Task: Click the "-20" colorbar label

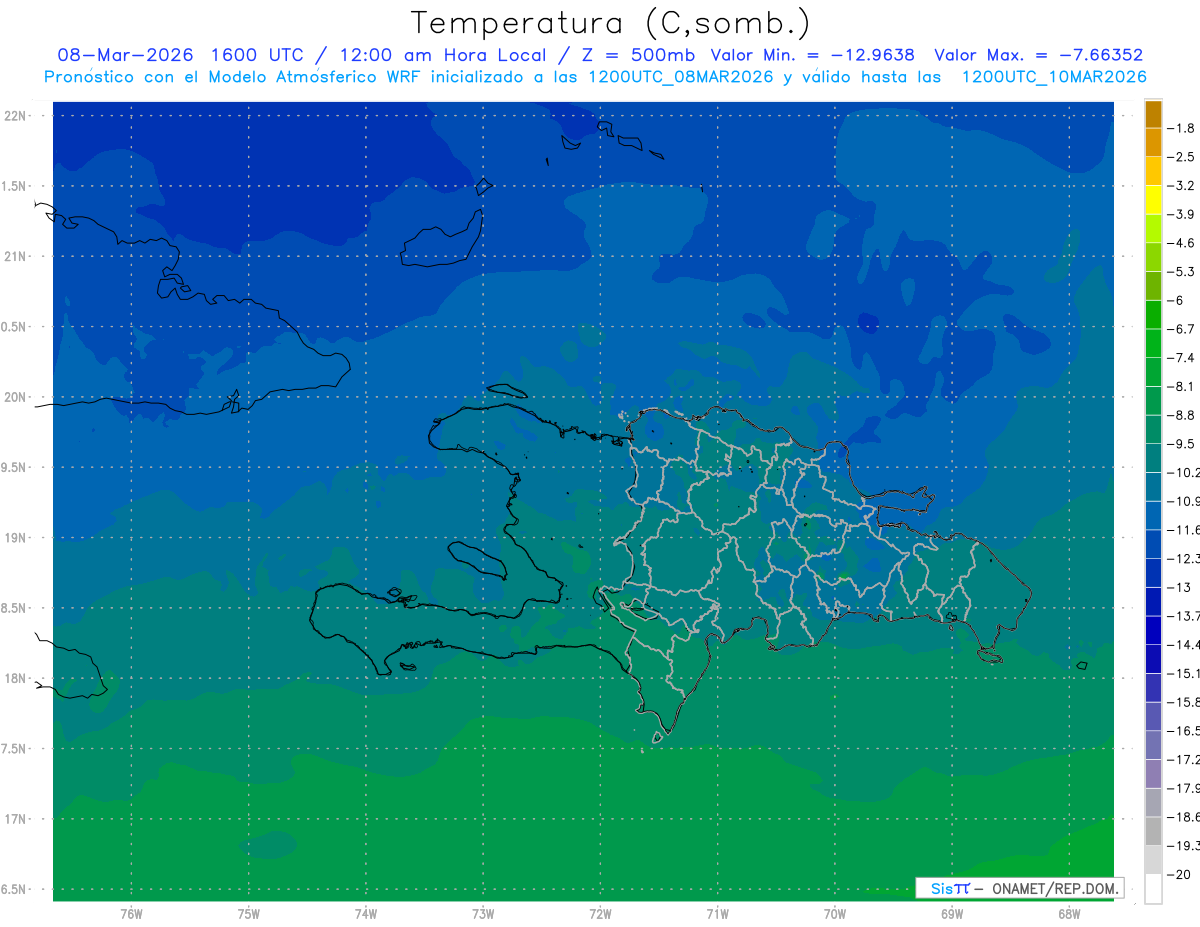Action: pos(1180,874)
